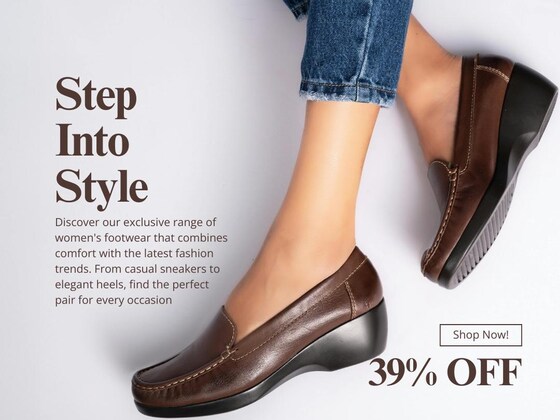Click the "pair for every occasion" line
The image size is (560, 420).
coord(113,300)
